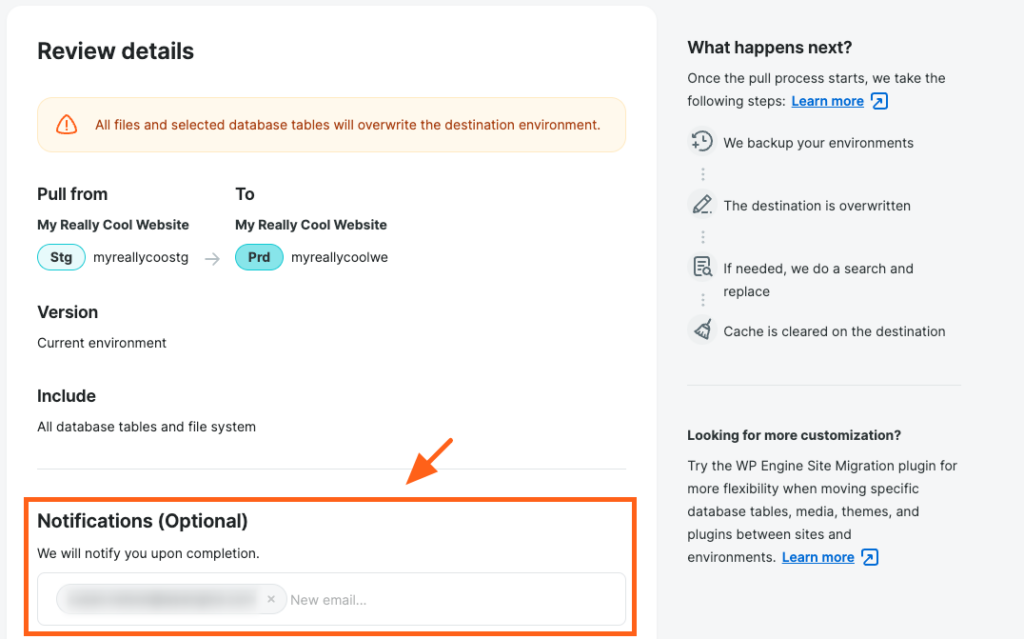
Task: Click external link icon beside pull steps Learn more
Action: click(879, 101)
